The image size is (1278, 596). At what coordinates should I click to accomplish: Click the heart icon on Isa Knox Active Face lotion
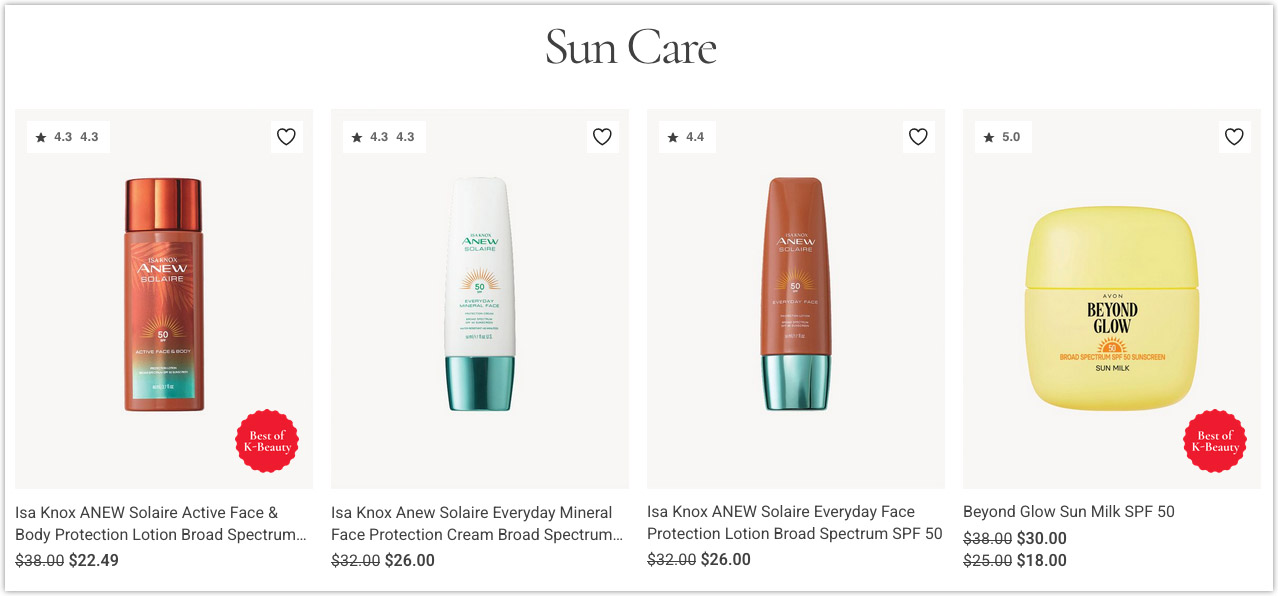click(287, 136)
